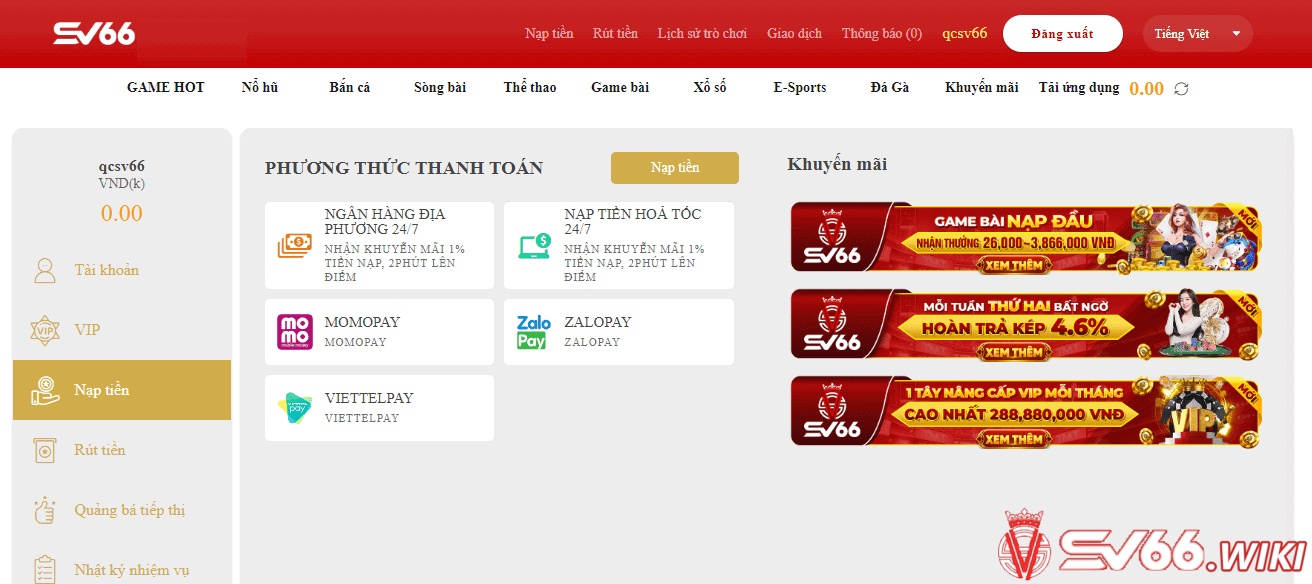
Task: Open Tải ứng dụng in navigation
Action: pos(1079,88)
